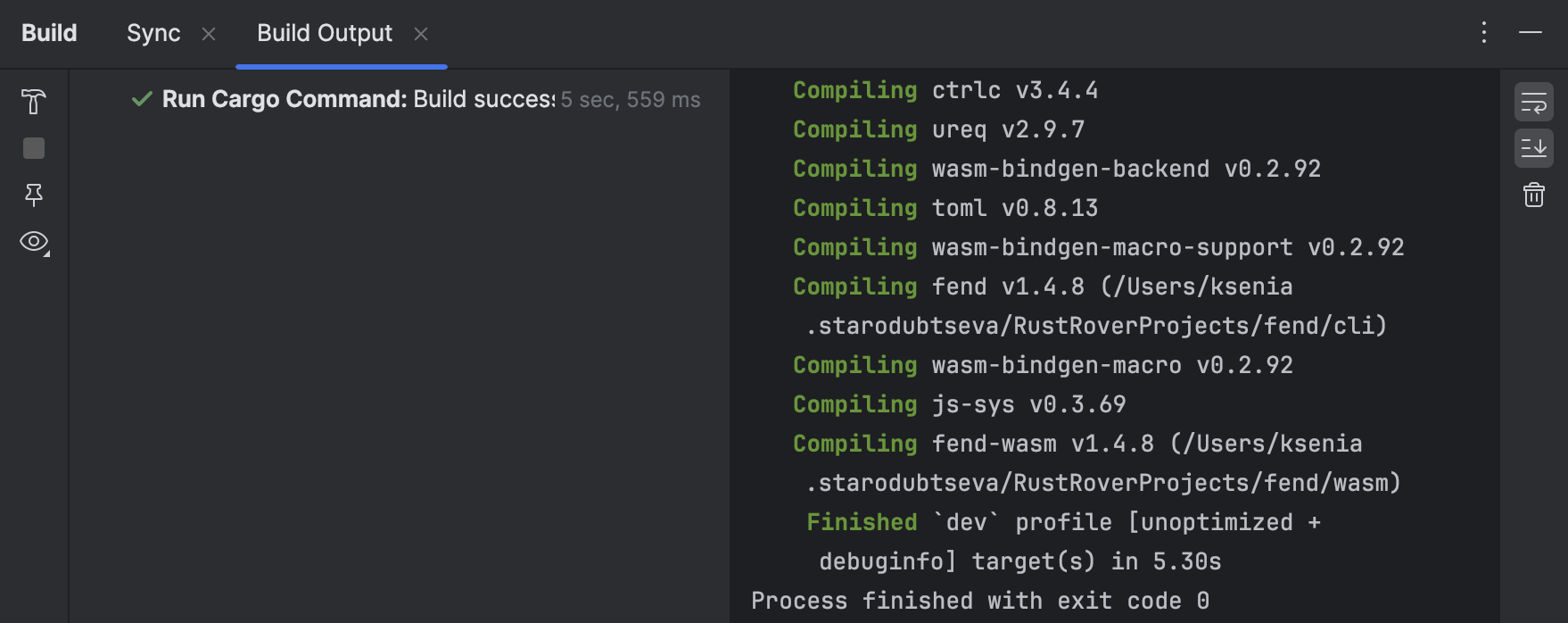Toggle soft-wrap in build output
Screen dimensions: 1568x623
click(1533, 102)
